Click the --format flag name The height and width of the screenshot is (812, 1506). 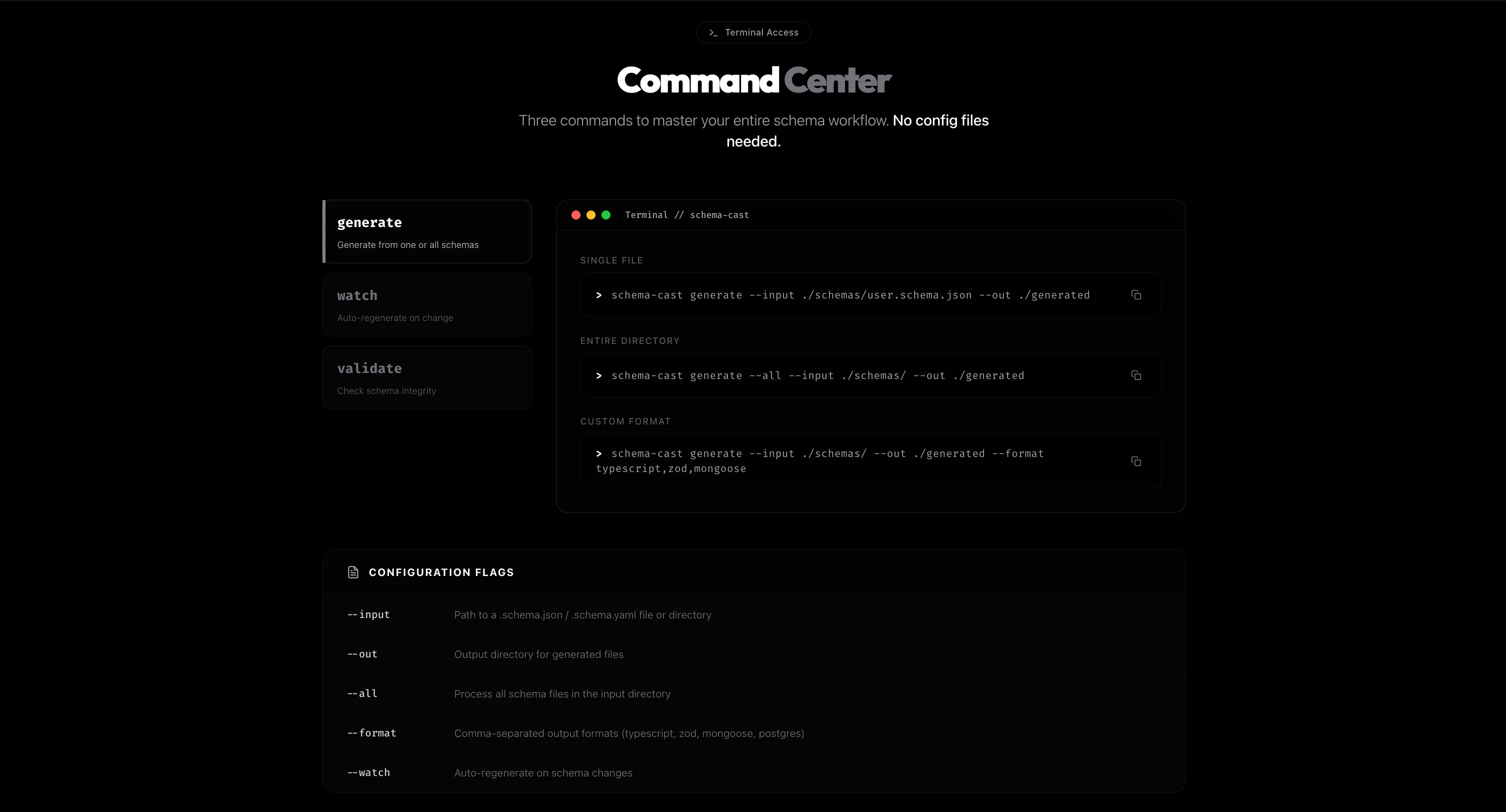(x=372, y=733)
